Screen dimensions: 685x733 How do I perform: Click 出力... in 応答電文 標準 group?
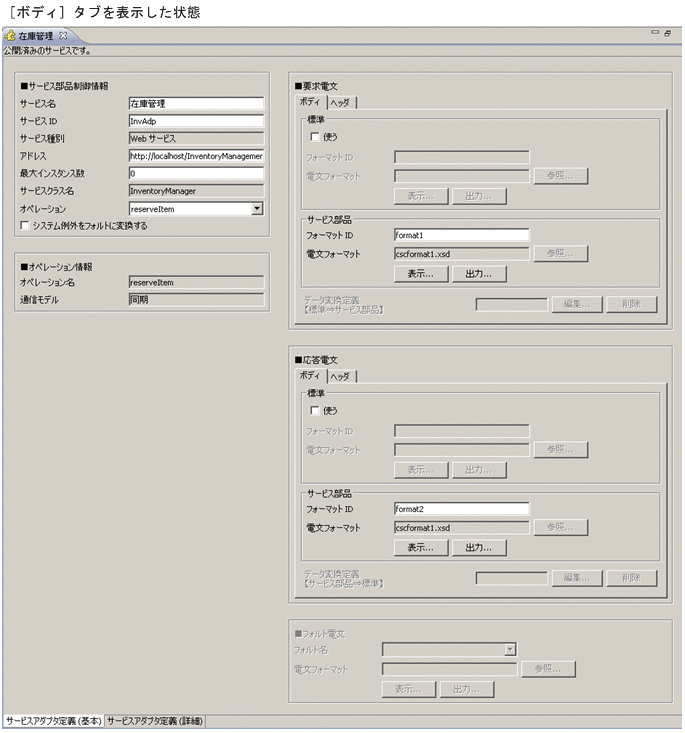[479, 470]
